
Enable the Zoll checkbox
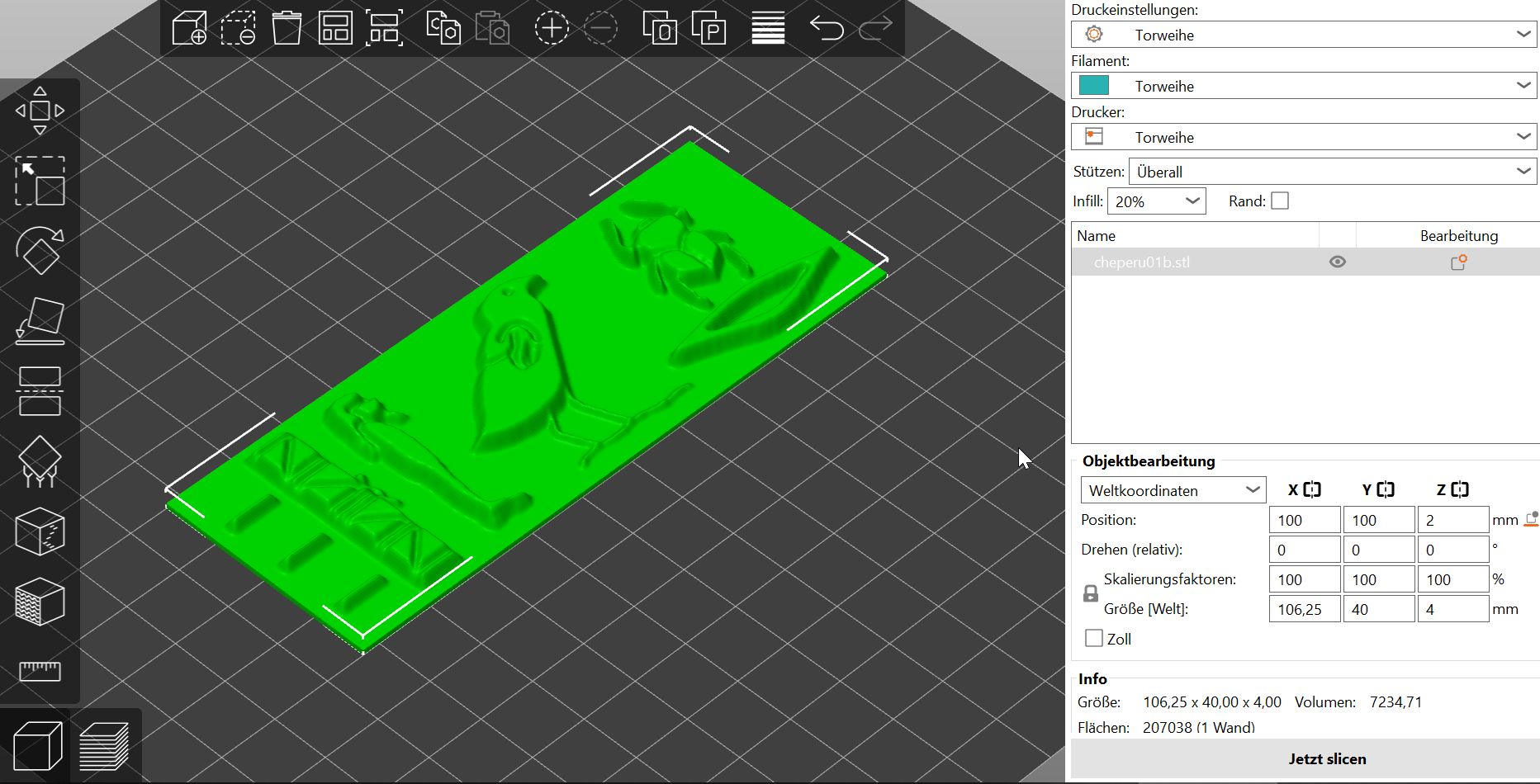coord(1094,638)
